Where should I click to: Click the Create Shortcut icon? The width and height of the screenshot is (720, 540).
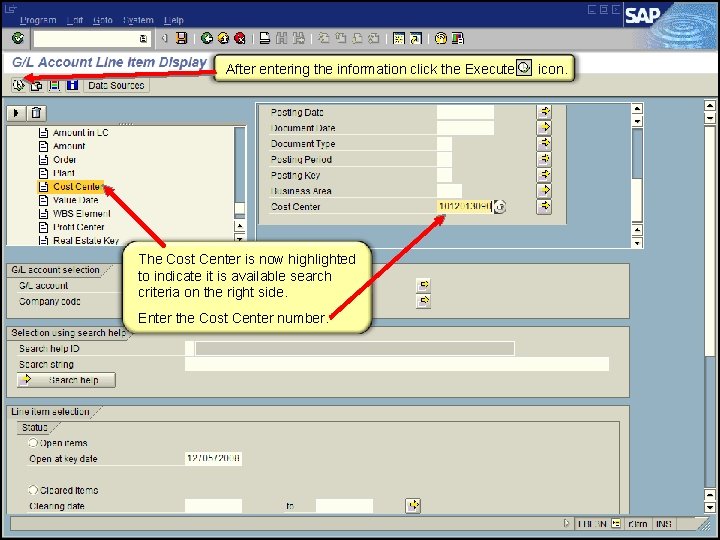416,38
